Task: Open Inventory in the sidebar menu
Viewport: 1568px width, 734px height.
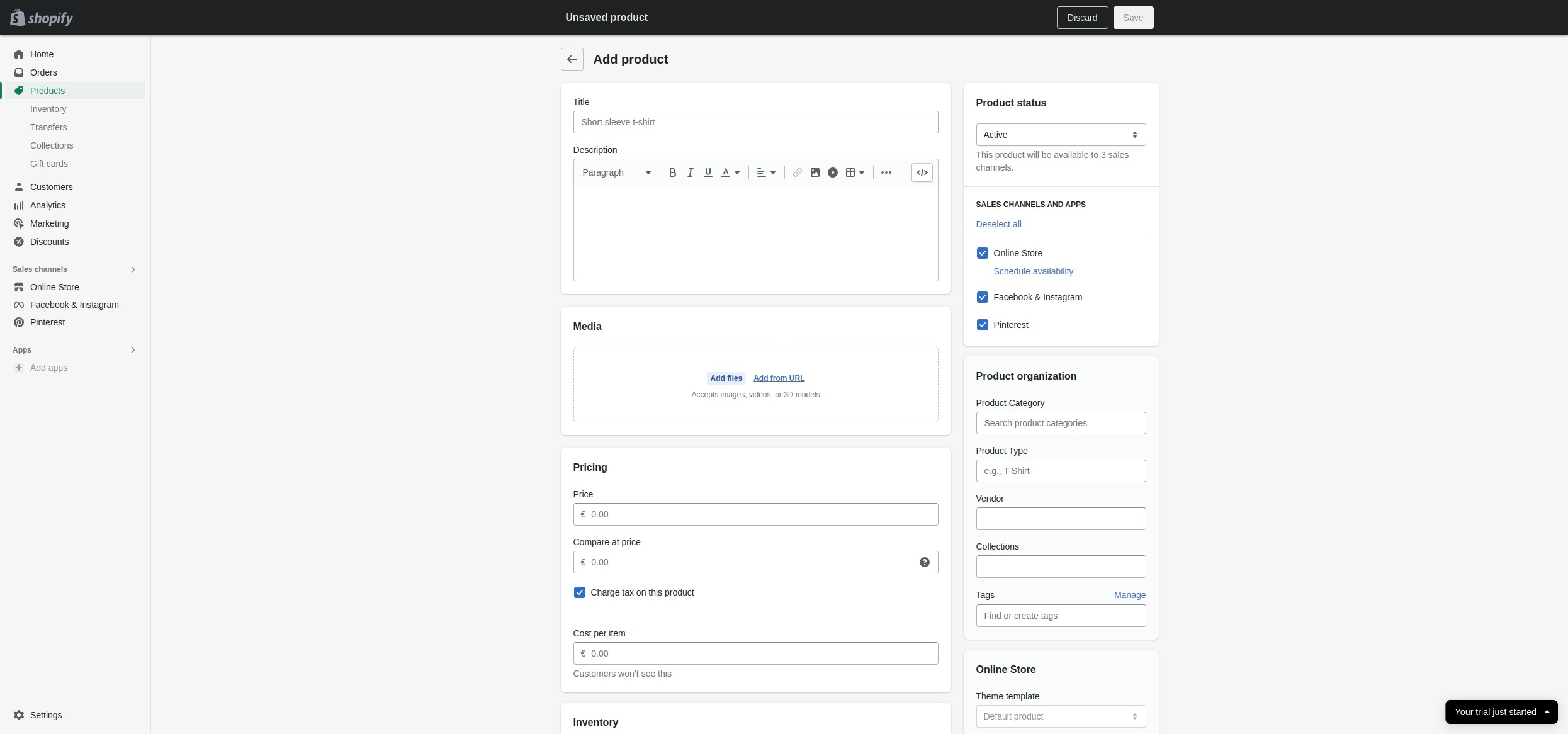Action: 48,109
